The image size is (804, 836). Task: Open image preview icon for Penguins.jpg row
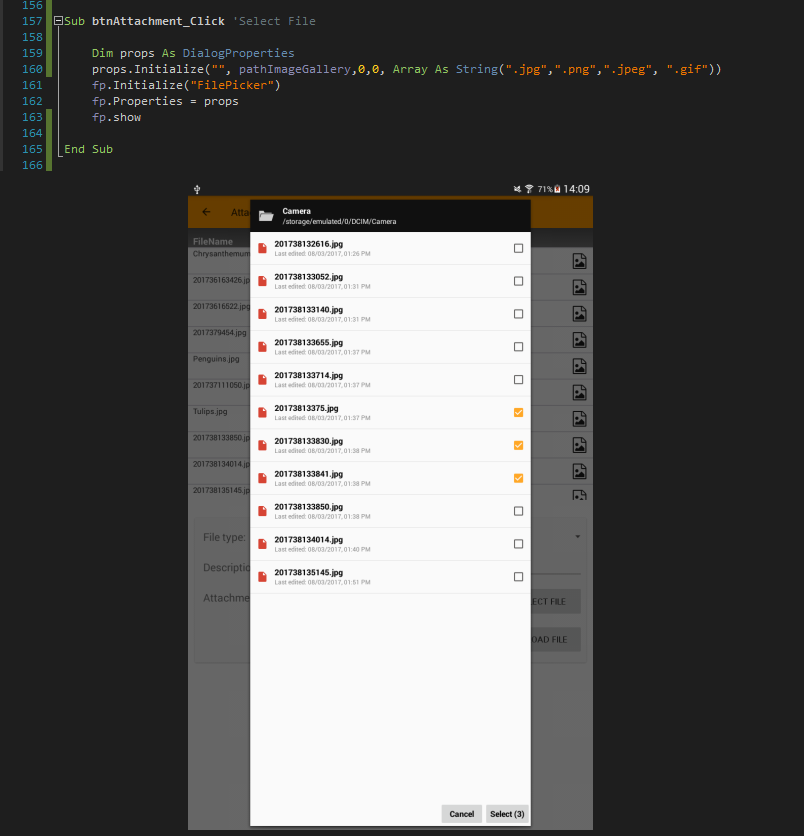click(580, 366)
